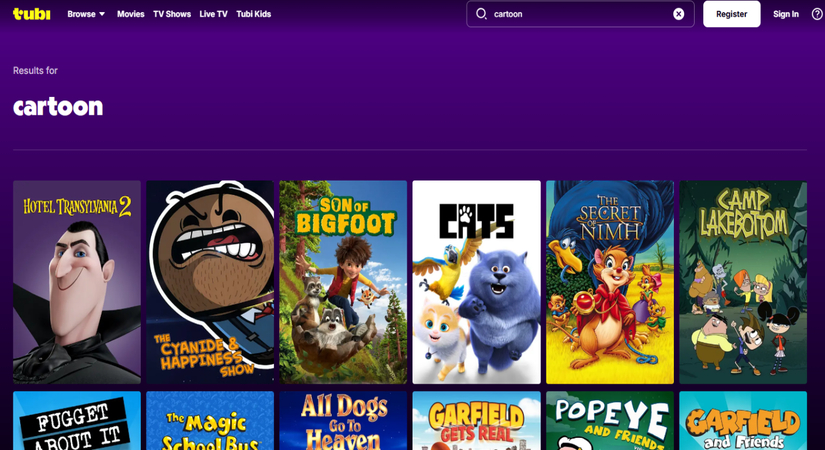
Task: Focus the search box containing cartoon
Action: [x=580, y=14]
